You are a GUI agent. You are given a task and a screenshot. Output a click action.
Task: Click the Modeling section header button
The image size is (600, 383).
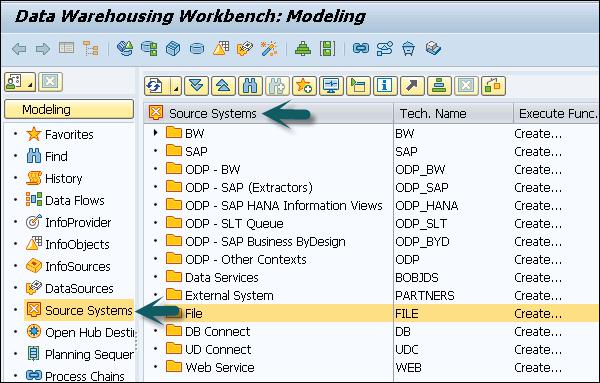click(x=69, y=110)
